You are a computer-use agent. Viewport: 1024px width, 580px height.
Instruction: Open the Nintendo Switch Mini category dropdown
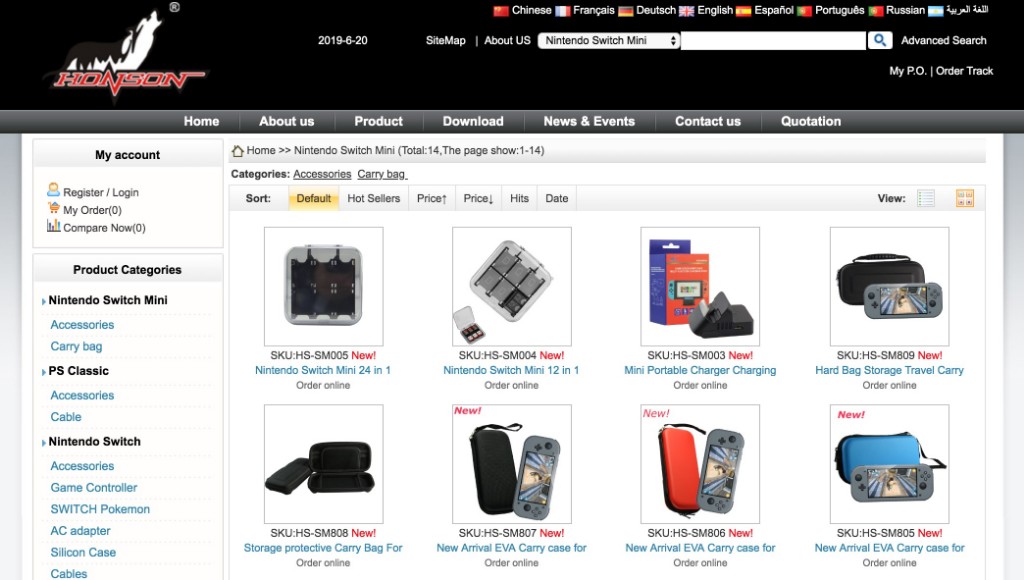609,40
